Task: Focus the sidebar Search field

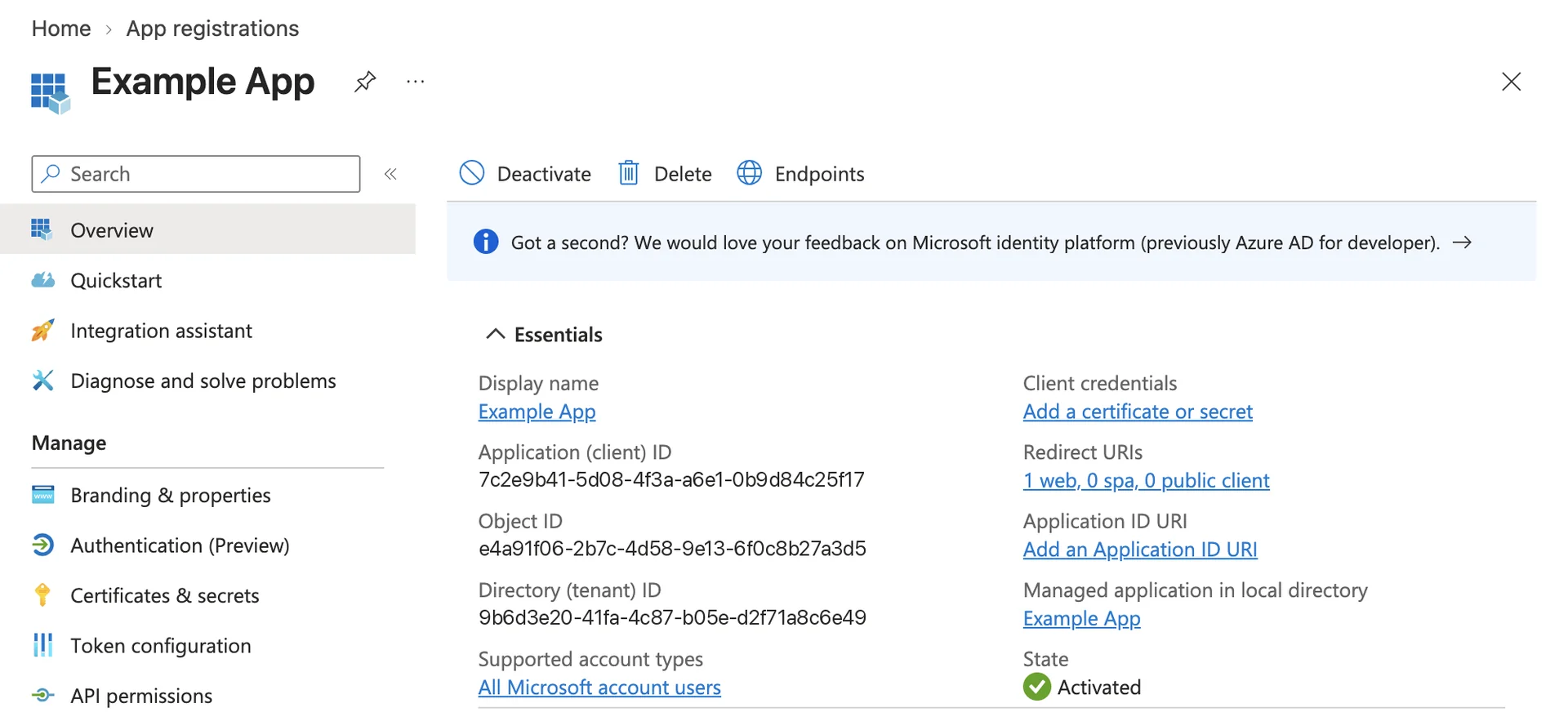Action: 196,174
